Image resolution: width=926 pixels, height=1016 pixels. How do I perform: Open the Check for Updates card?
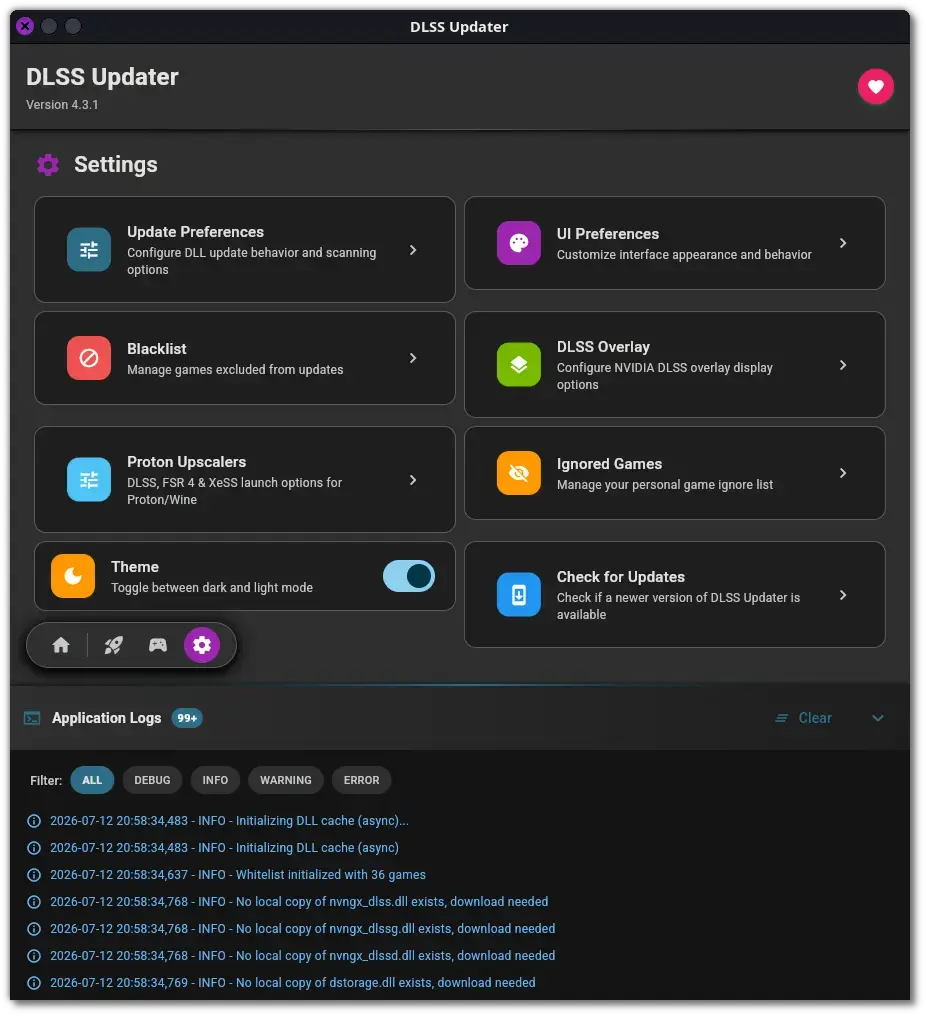675,595
